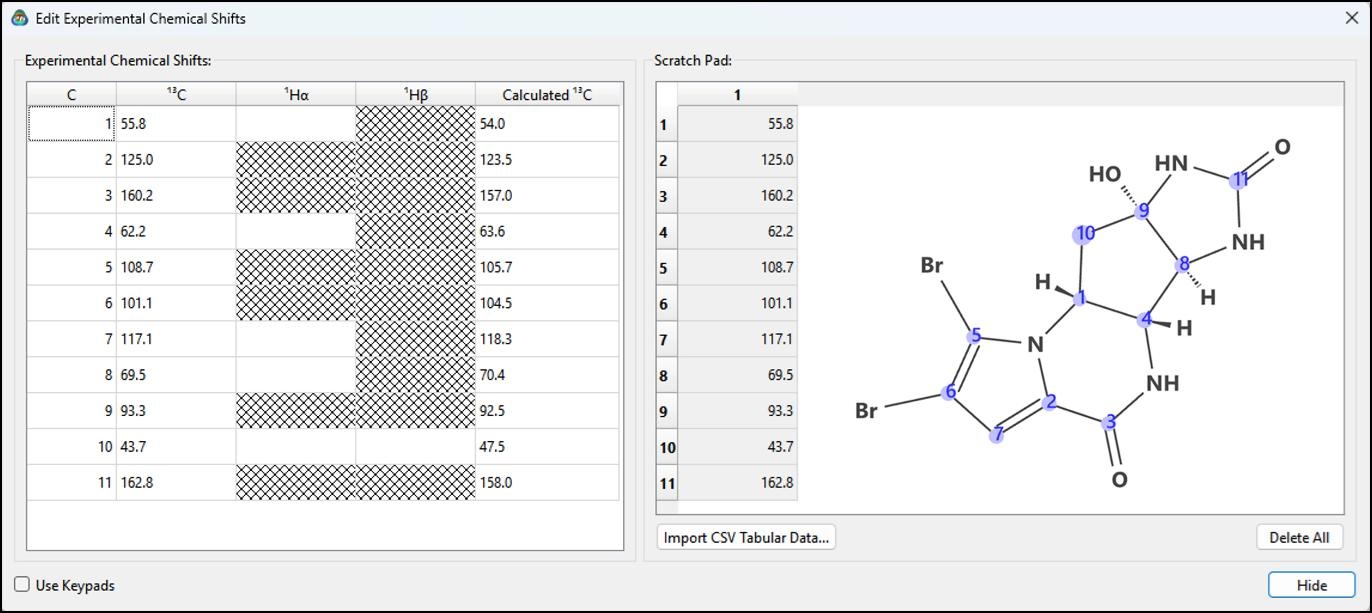Select Scratch Pad row header 11
Screen dimensions: 1372x613
click(x=667, y=482)
